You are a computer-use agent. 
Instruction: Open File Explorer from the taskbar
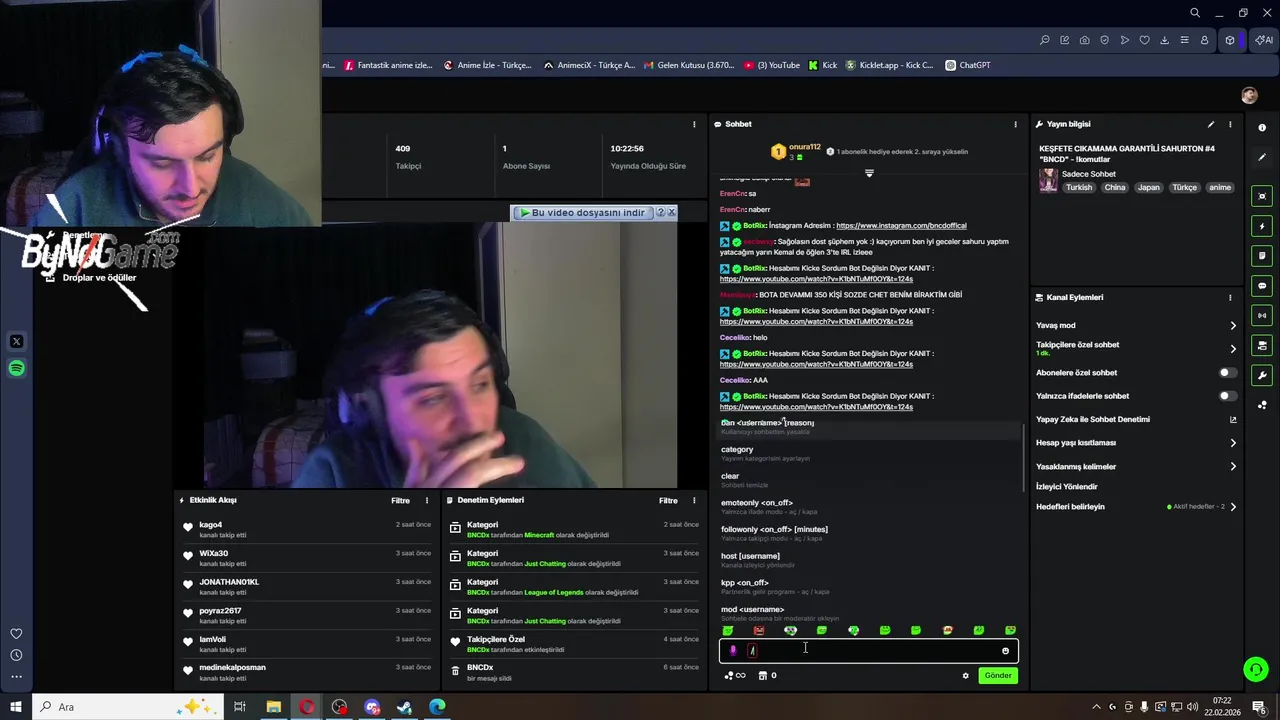point(273,707)
